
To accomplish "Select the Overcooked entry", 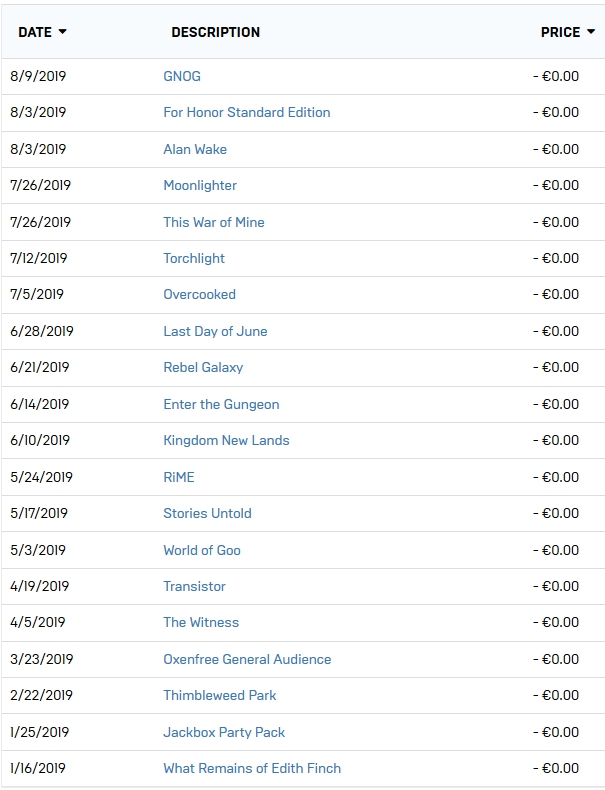I will point(199,294).
